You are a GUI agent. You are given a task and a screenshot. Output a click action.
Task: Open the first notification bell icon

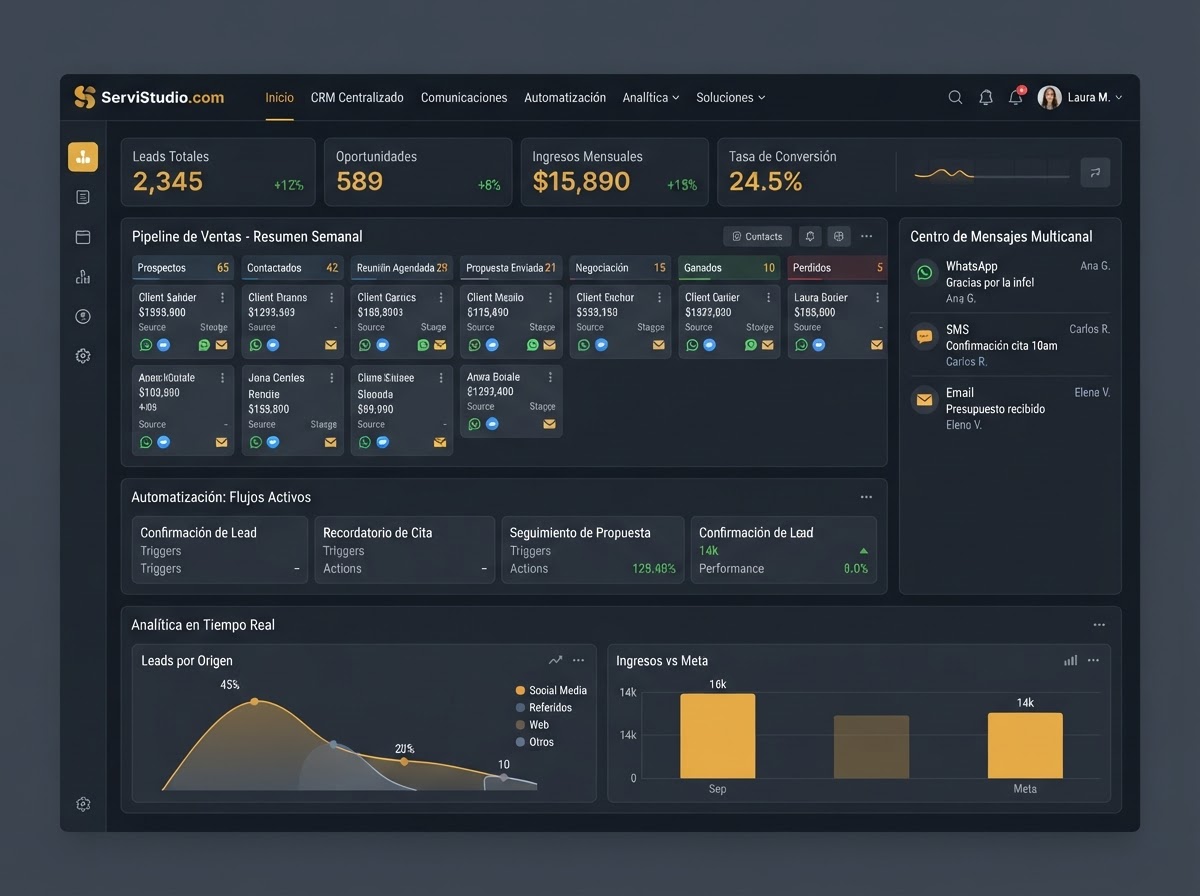986,97
